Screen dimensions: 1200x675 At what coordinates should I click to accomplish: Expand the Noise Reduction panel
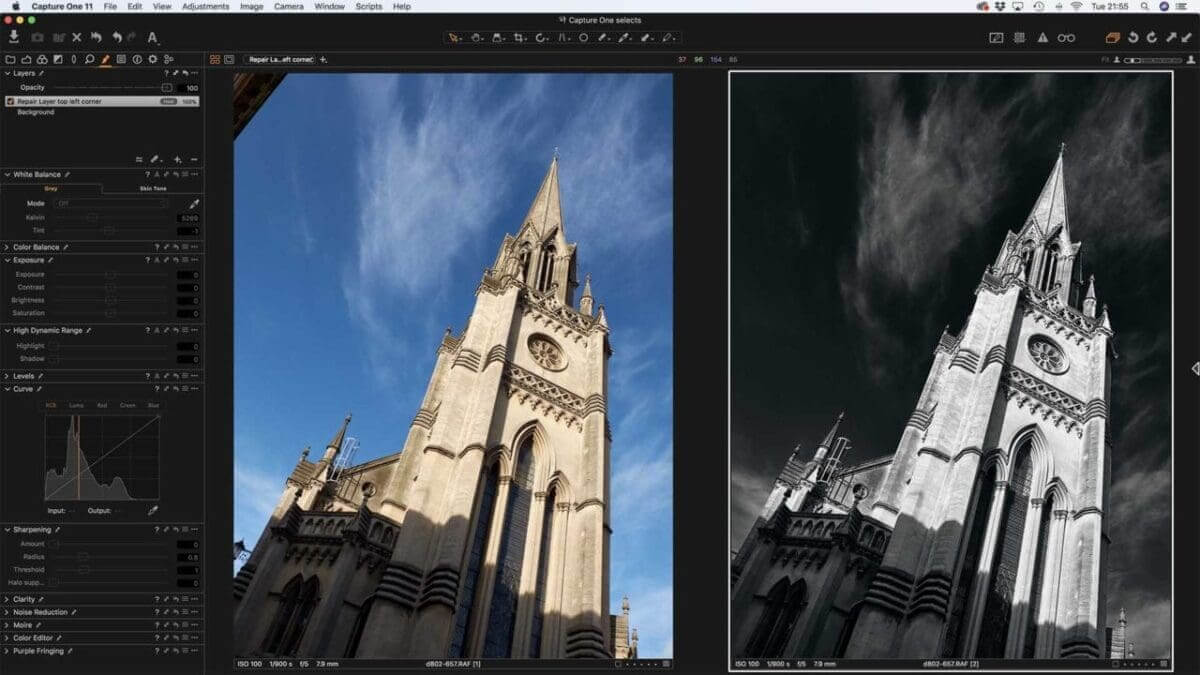tap(7, 612)
